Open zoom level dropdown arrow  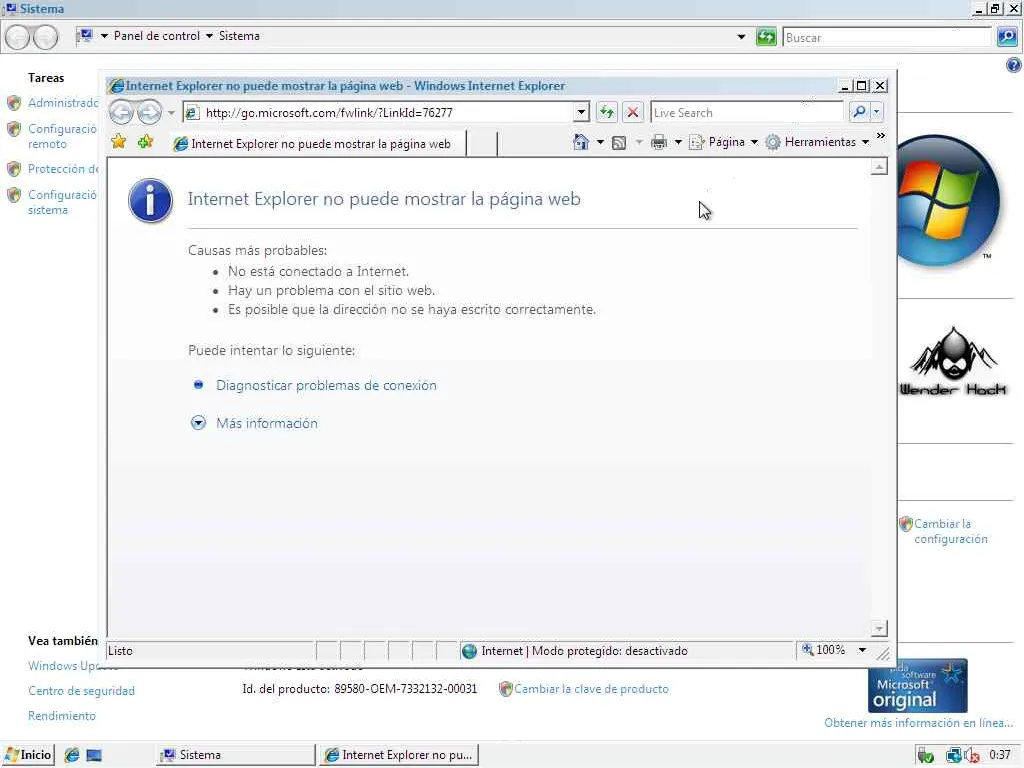coord(862,650)
